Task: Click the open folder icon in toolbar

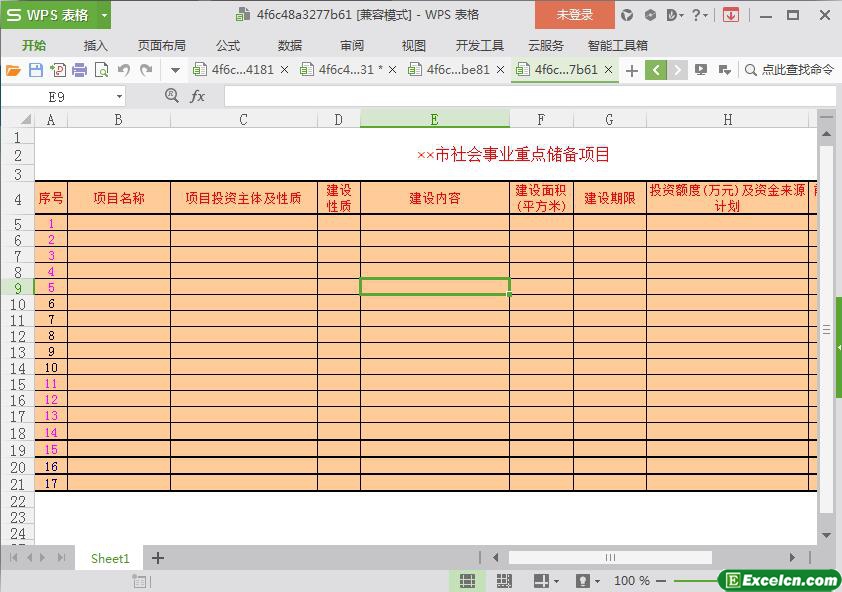Action: point(13,70)
